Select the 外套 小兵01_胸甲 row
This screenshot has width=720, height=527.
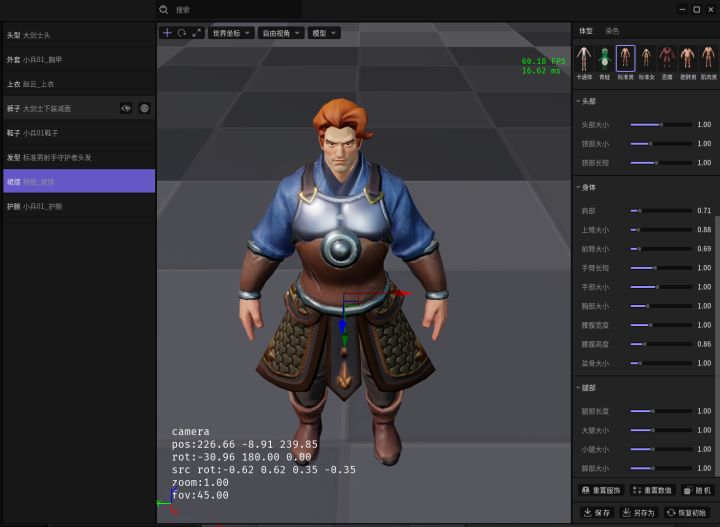(79, 60)
